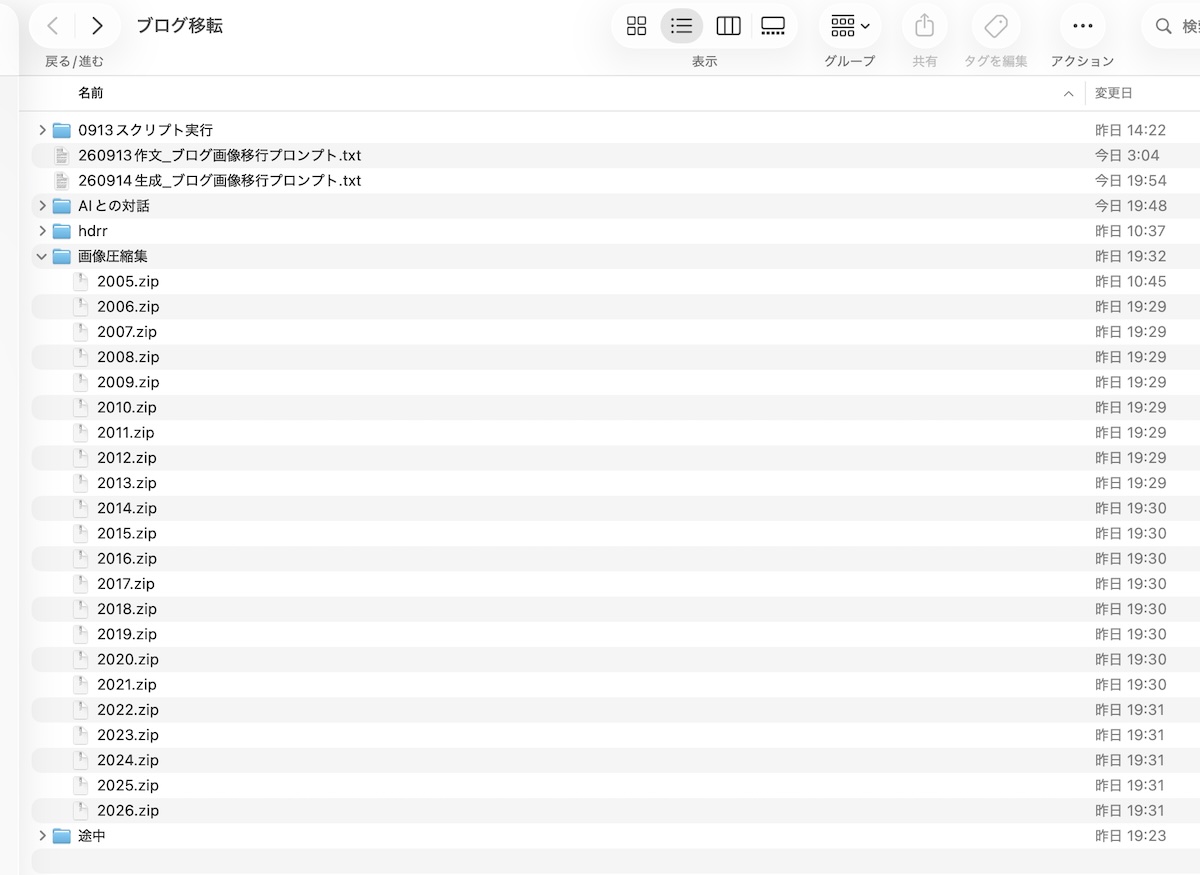Click the Edit Tags (タグを編集) icon
Screen dimensions: 1200x875
point(996,26)
